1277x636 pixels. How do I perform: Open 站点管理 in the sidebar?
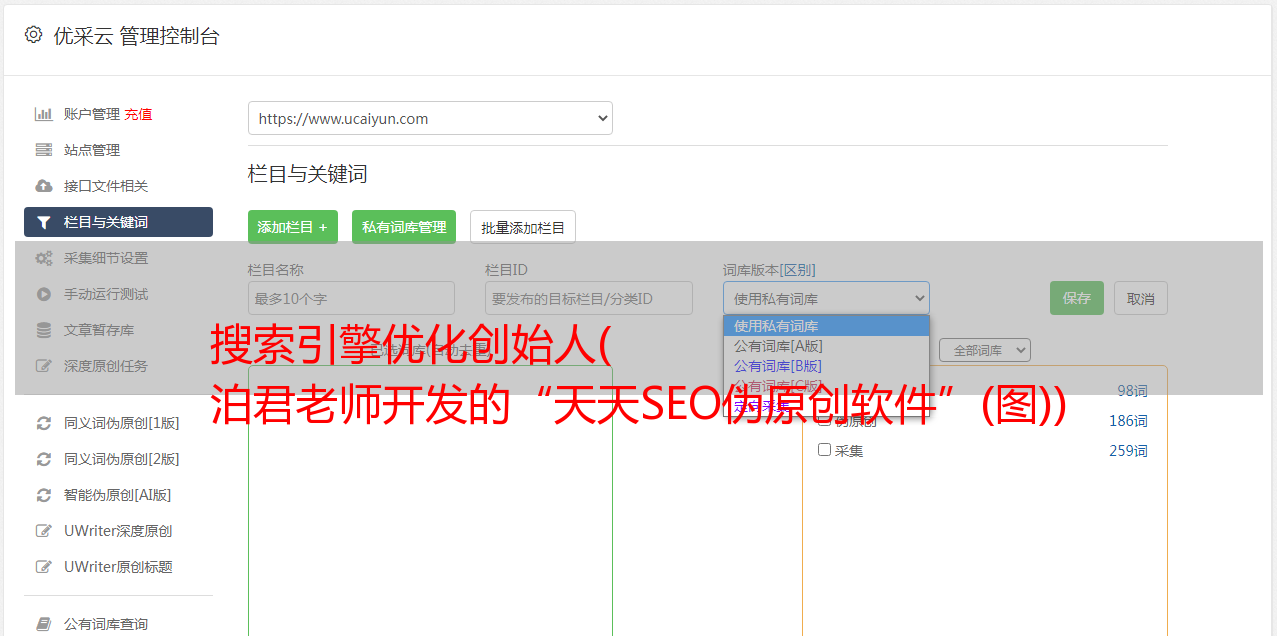pyautogui.click(x=92, y=150)
